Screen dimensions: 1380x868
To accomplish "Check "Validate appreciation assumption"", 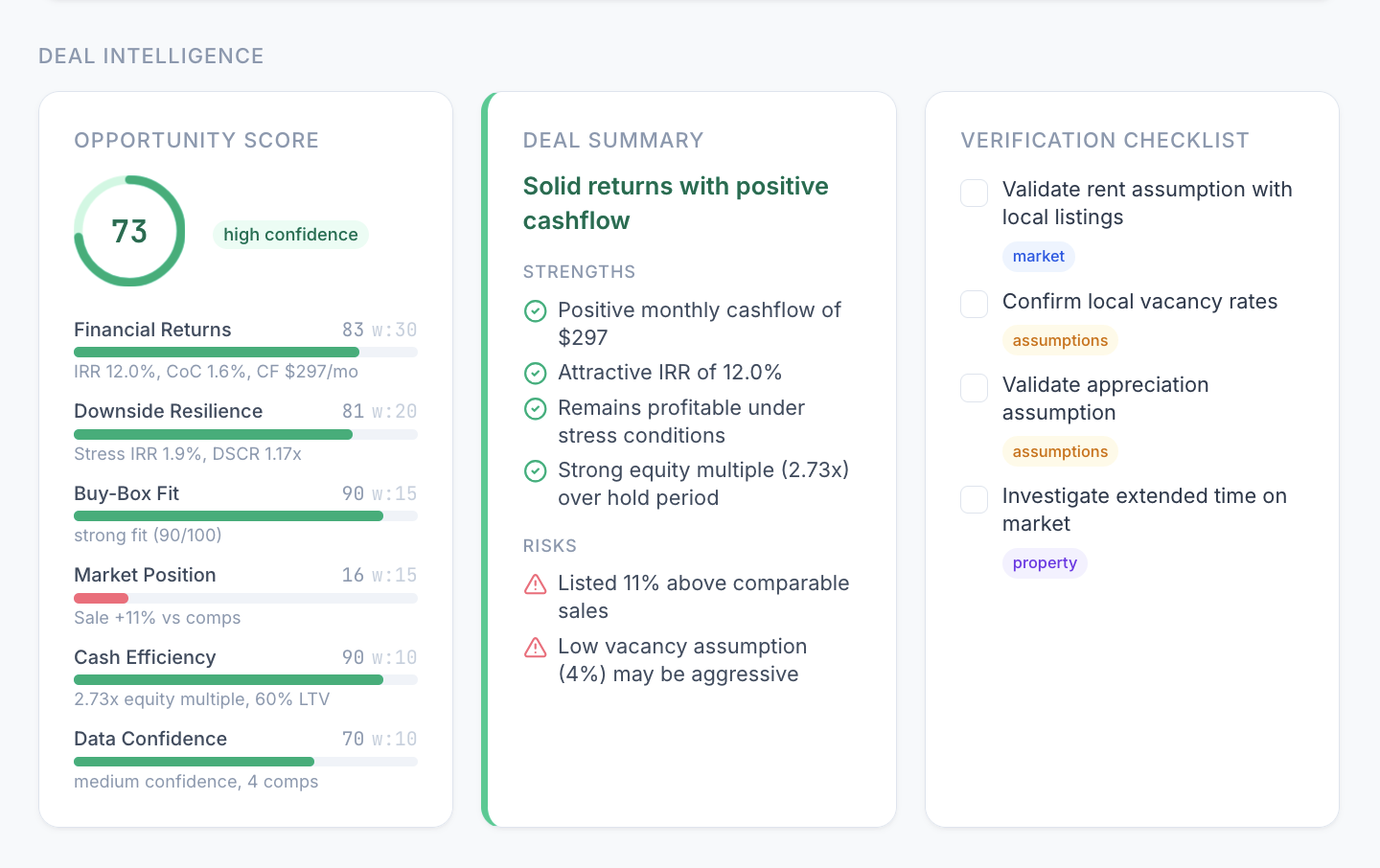I will point(974,388).
